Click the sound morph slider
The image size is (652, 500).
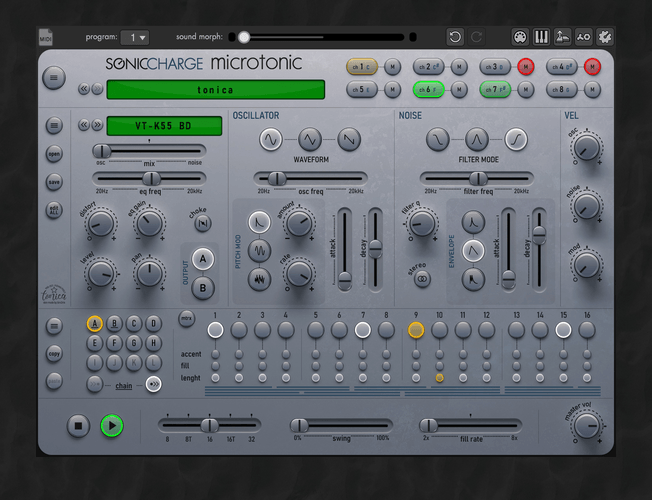[322, 37]
